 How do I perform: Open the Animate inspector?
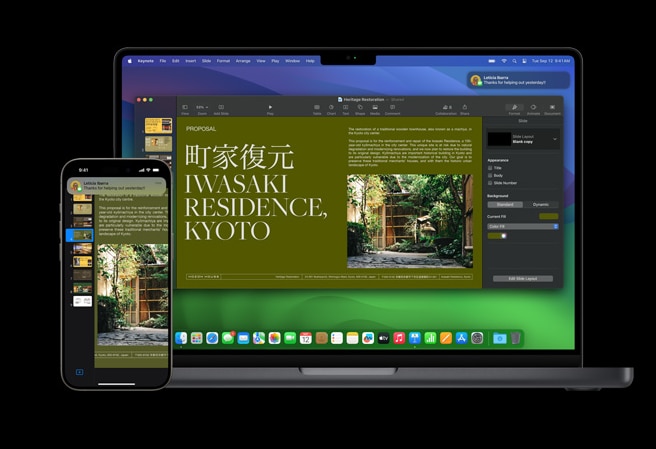[533, 109]
